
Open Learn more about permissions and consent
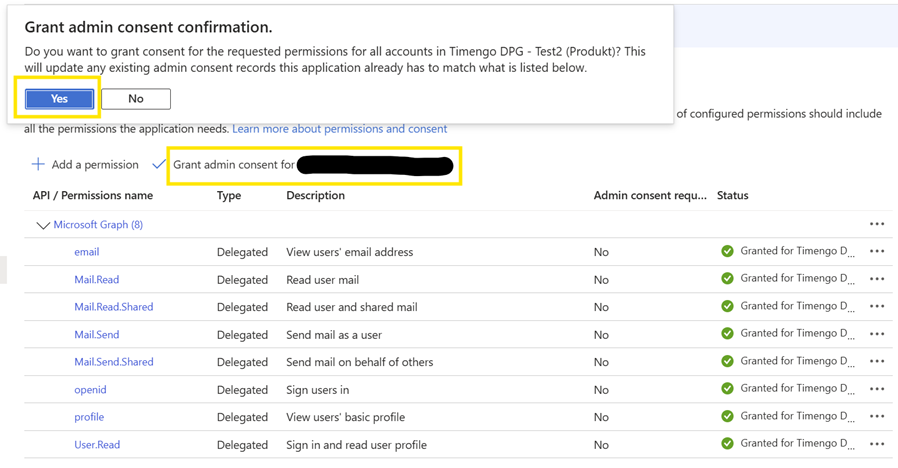point(340,129)
